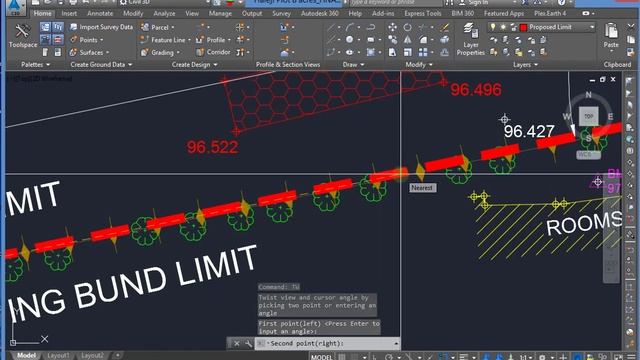This screenshot has height=360, width=640.
Task: Open annotation scale 1:1 dropdown
Action: click(x=525, y=357)
